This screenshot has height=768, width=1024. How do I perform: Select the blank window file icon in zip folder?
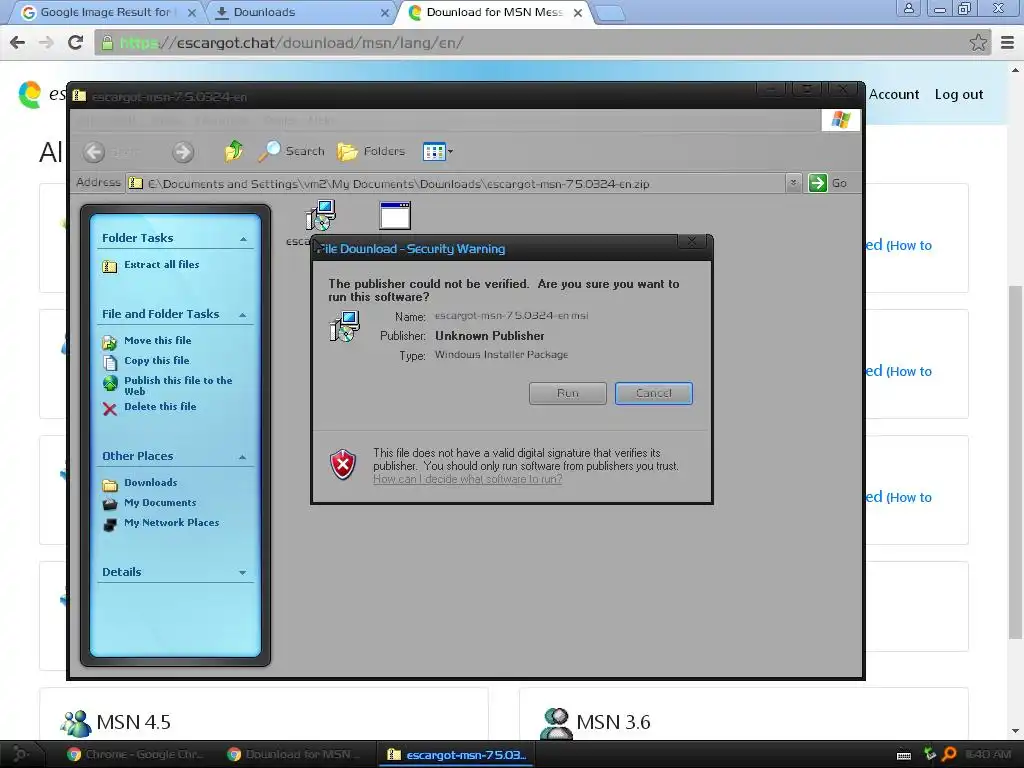click(x=395, y=216)
